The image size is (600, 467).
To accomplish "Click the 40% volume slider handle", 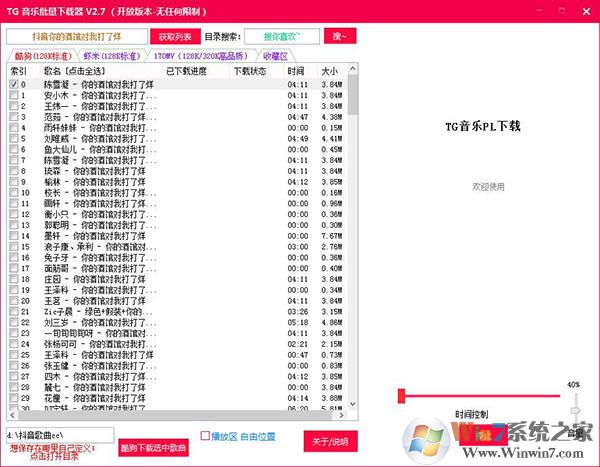I will tap(576, 411).
